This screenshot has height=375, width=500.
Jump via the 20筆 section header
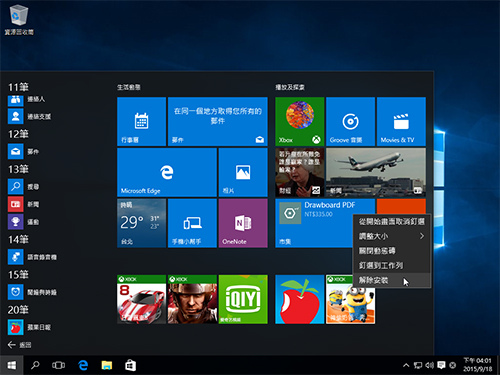point(18,310)
